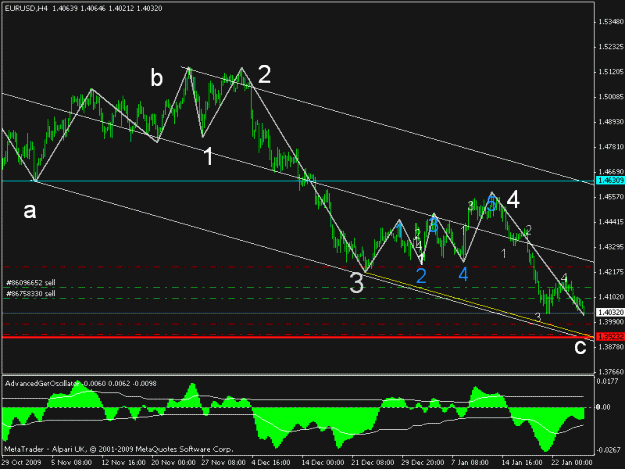Screen dimensions: 625x469
Task: Click price axis value 1.52325
Action: [x=611, y=47]
